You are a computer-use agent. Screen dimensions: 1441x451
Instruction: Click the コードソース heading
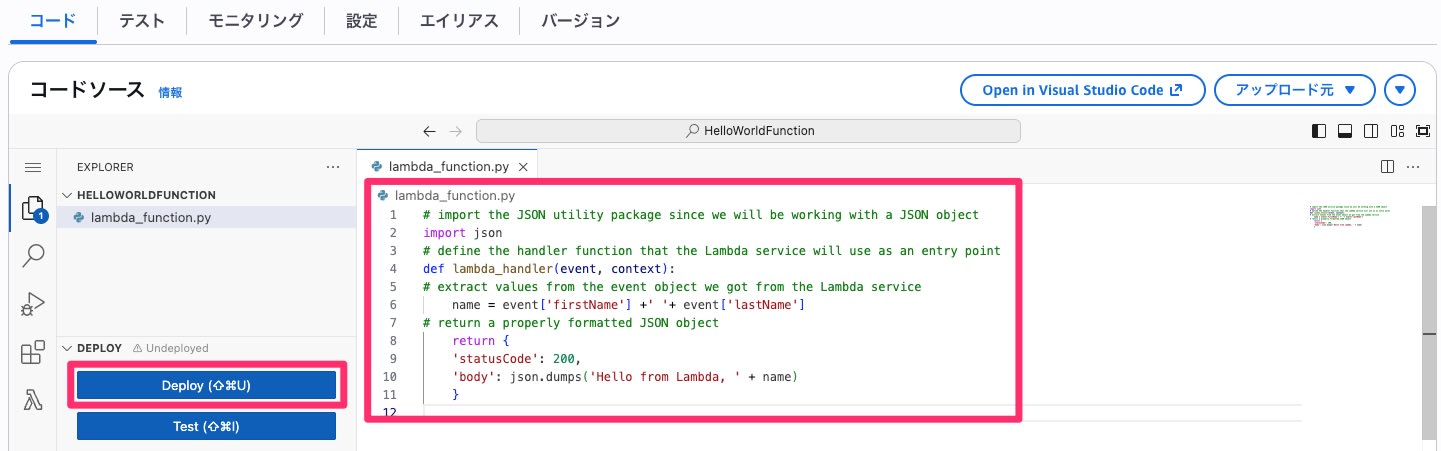coord(88,90)
